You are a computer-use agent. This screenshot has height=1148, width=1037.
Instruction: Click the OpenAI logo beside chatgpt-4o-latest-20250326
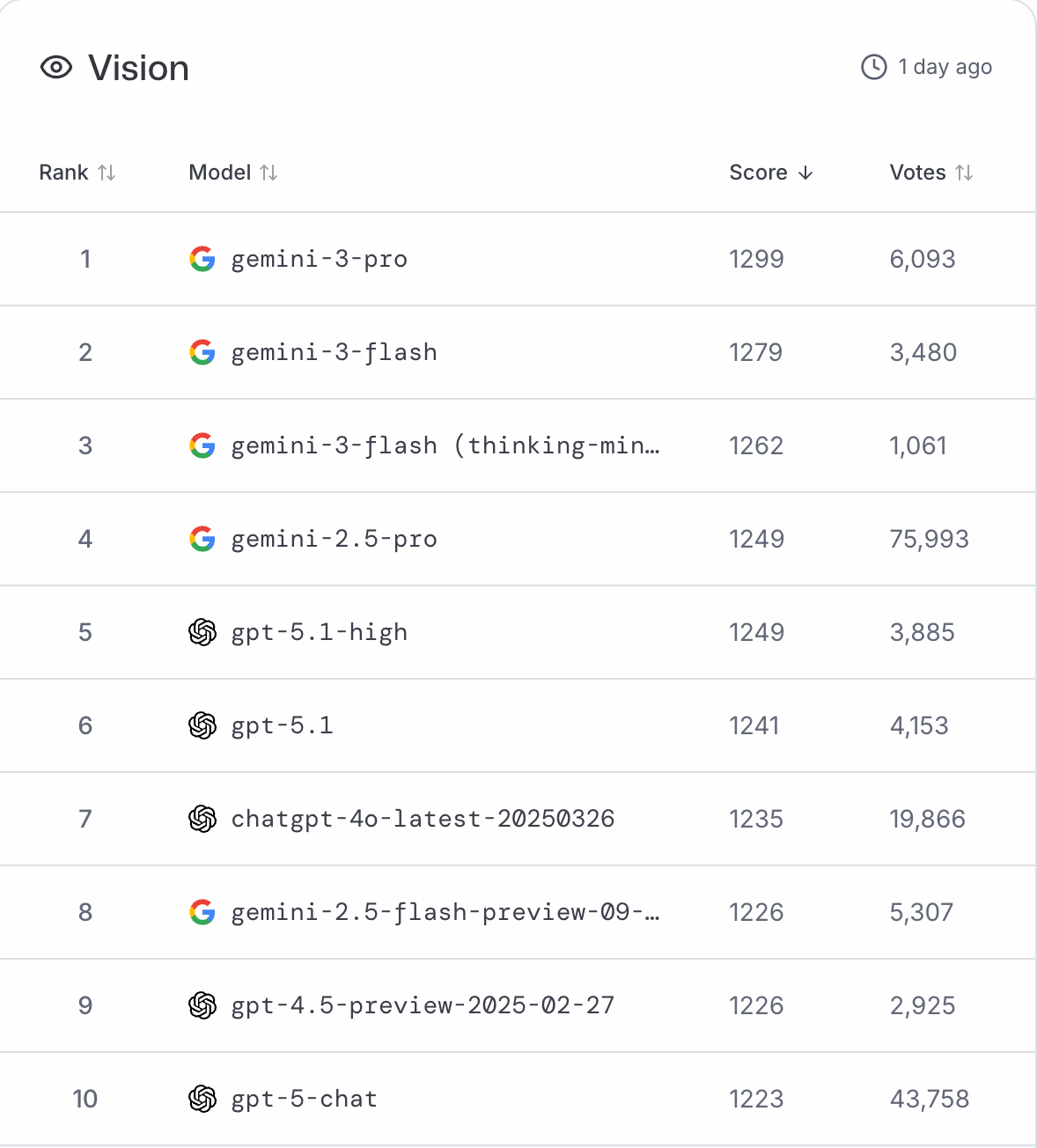[202, 819]
